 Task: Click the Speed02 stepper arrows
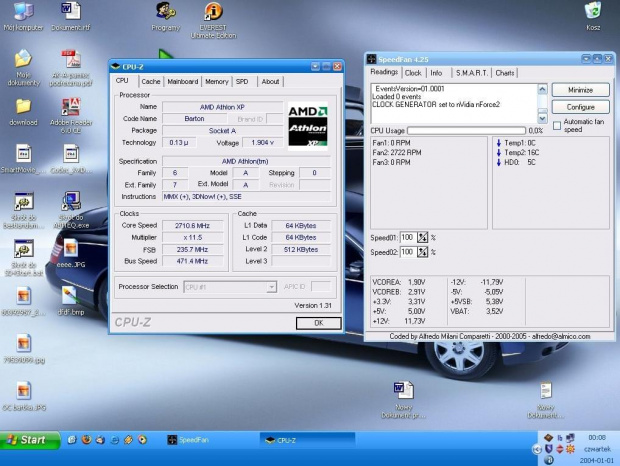click(x=423, y=252)
